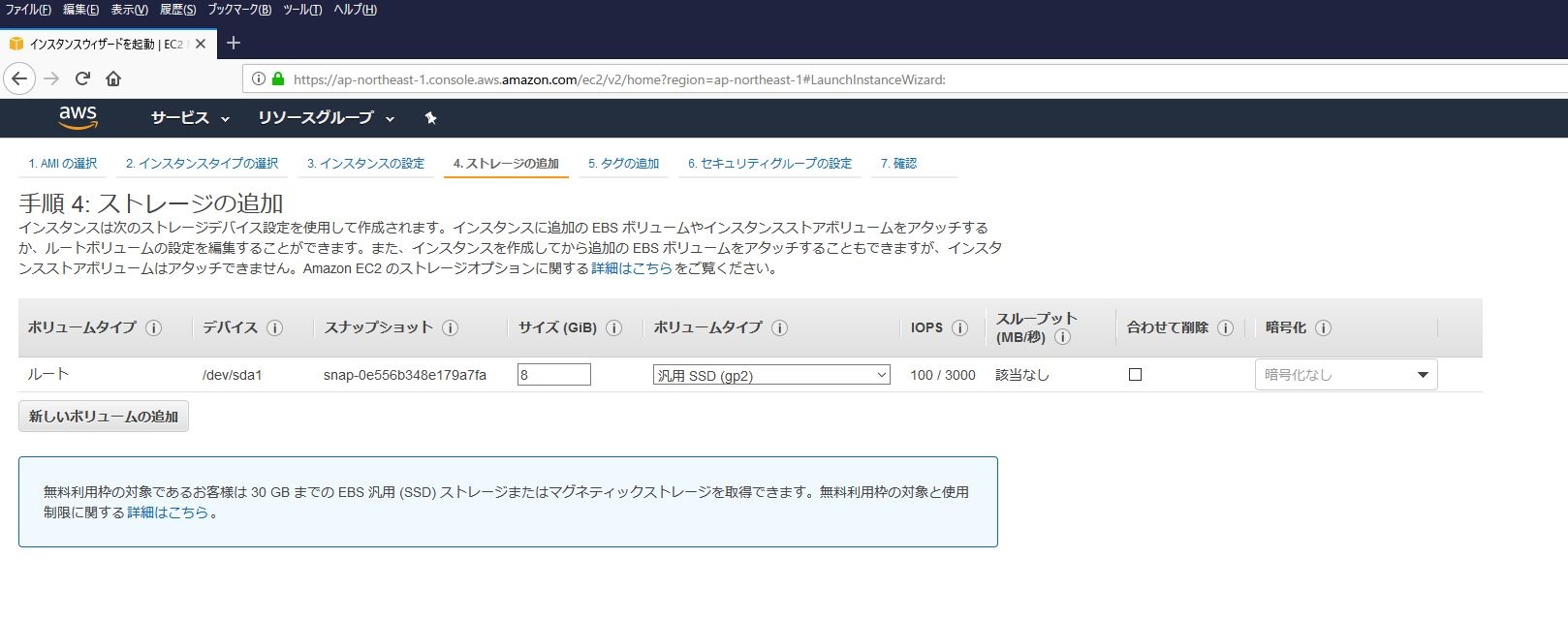This screenshot has width=1568, height=621.
Task: Expand the サービス menu
Action: pos(190,118)
